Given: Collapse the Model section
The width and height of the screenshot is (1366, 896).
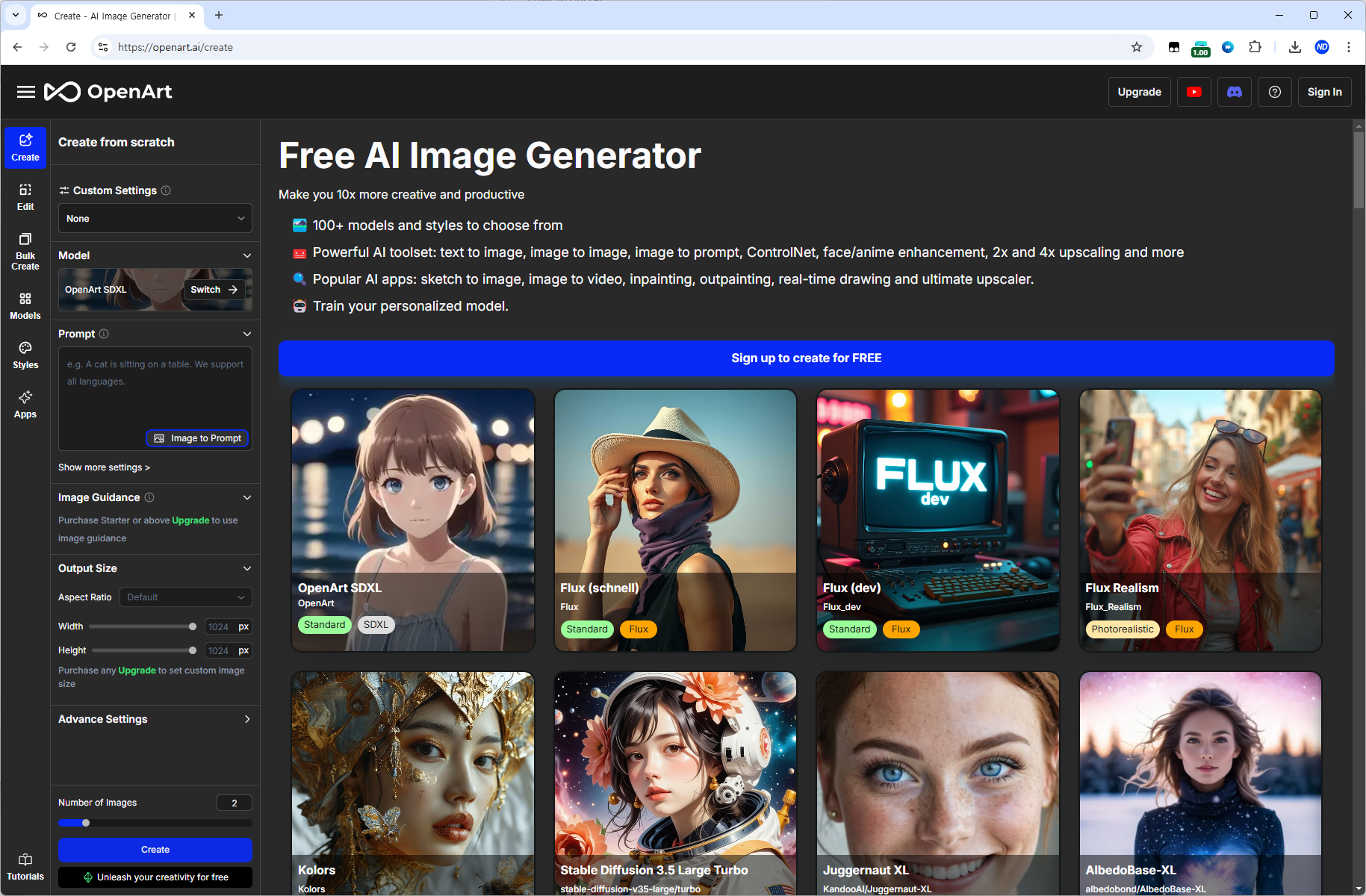Looking at the screenshot, I should [247, 255].
